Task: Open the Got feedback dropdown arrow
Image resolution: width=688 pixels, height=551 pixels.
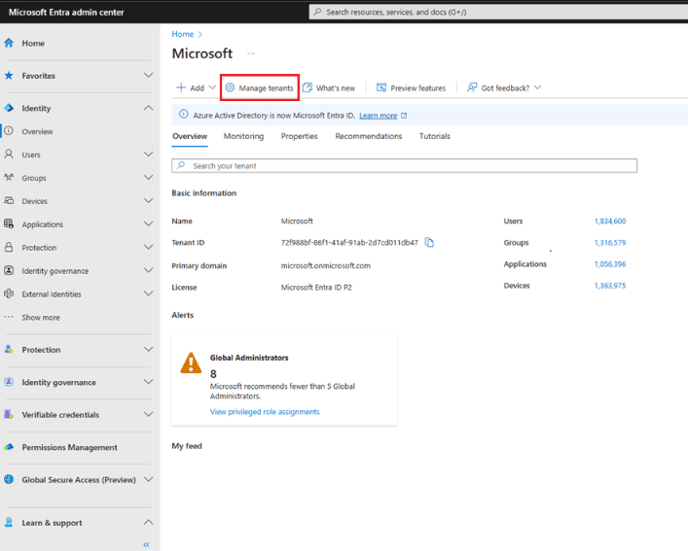Action: [x=538, y=88]
